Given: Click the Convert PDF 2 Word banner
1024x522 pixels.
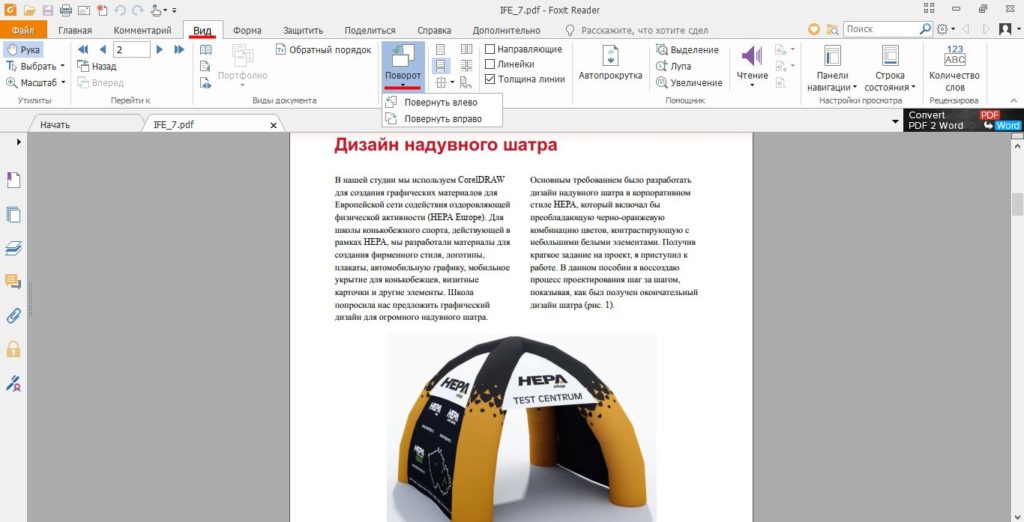Looking at the screenshot, I should 963,120.
